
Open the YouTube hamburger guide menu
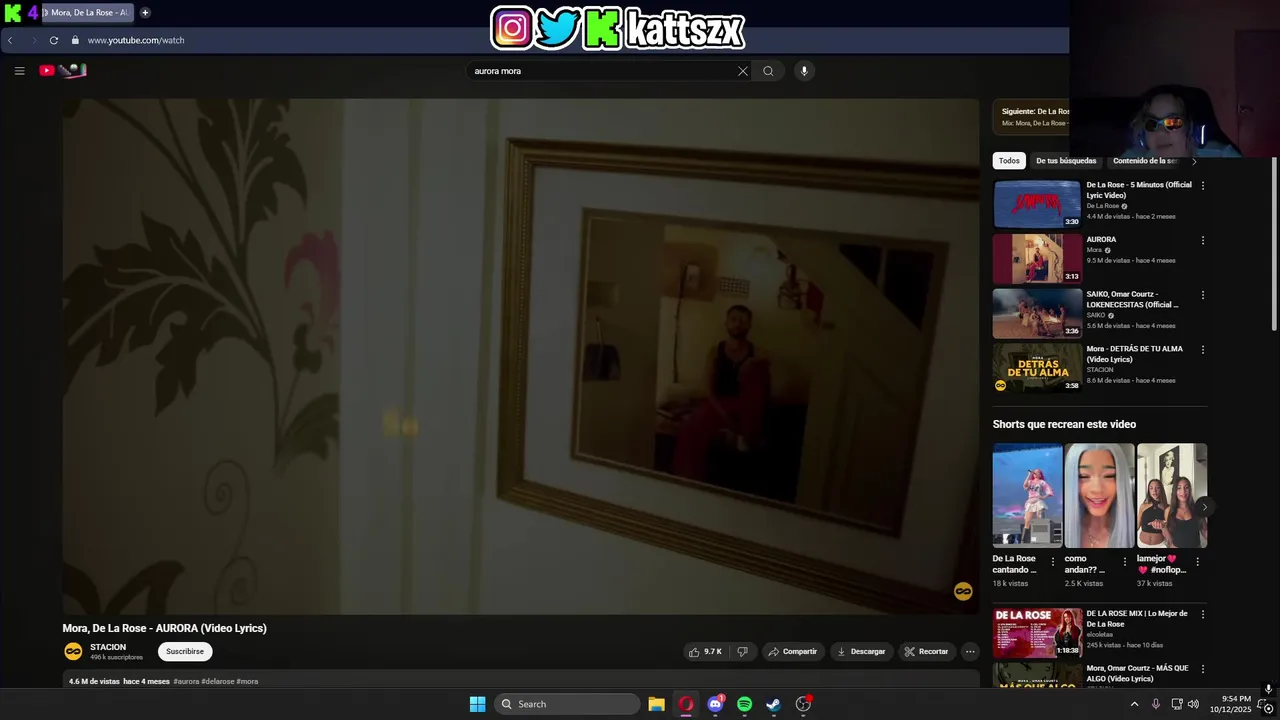point(19,71)
